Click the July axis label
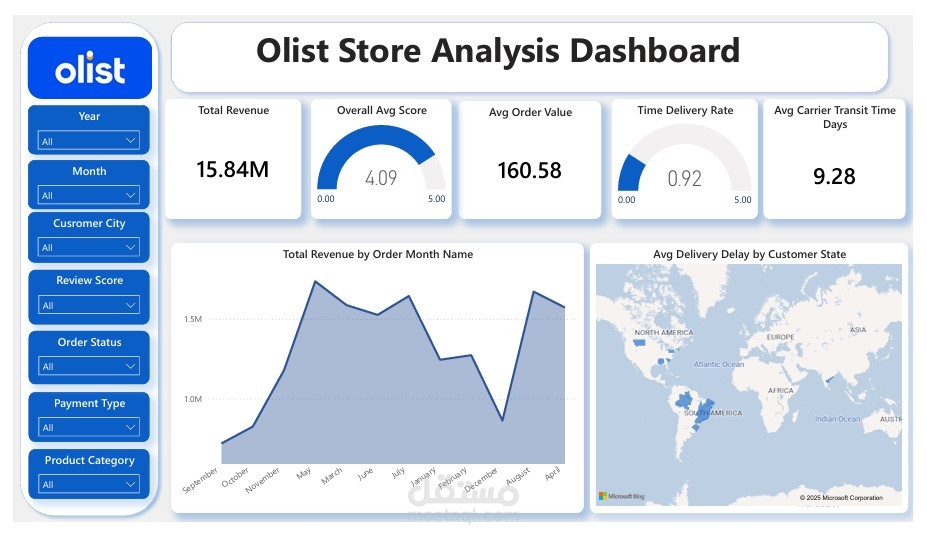The height and width of the screenshot is (536, 927). (x=398, y=472)
